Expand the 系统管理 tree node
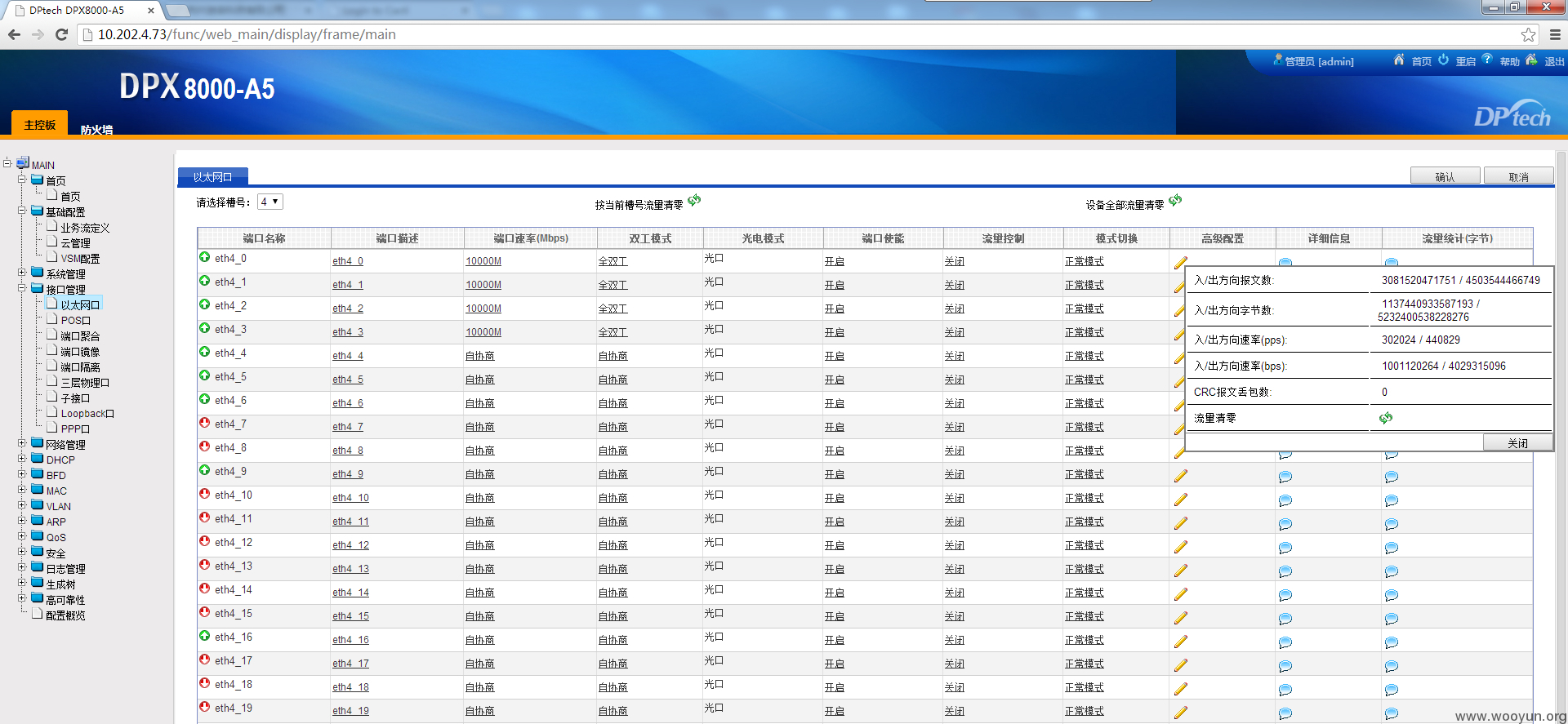 pos(22,273)
